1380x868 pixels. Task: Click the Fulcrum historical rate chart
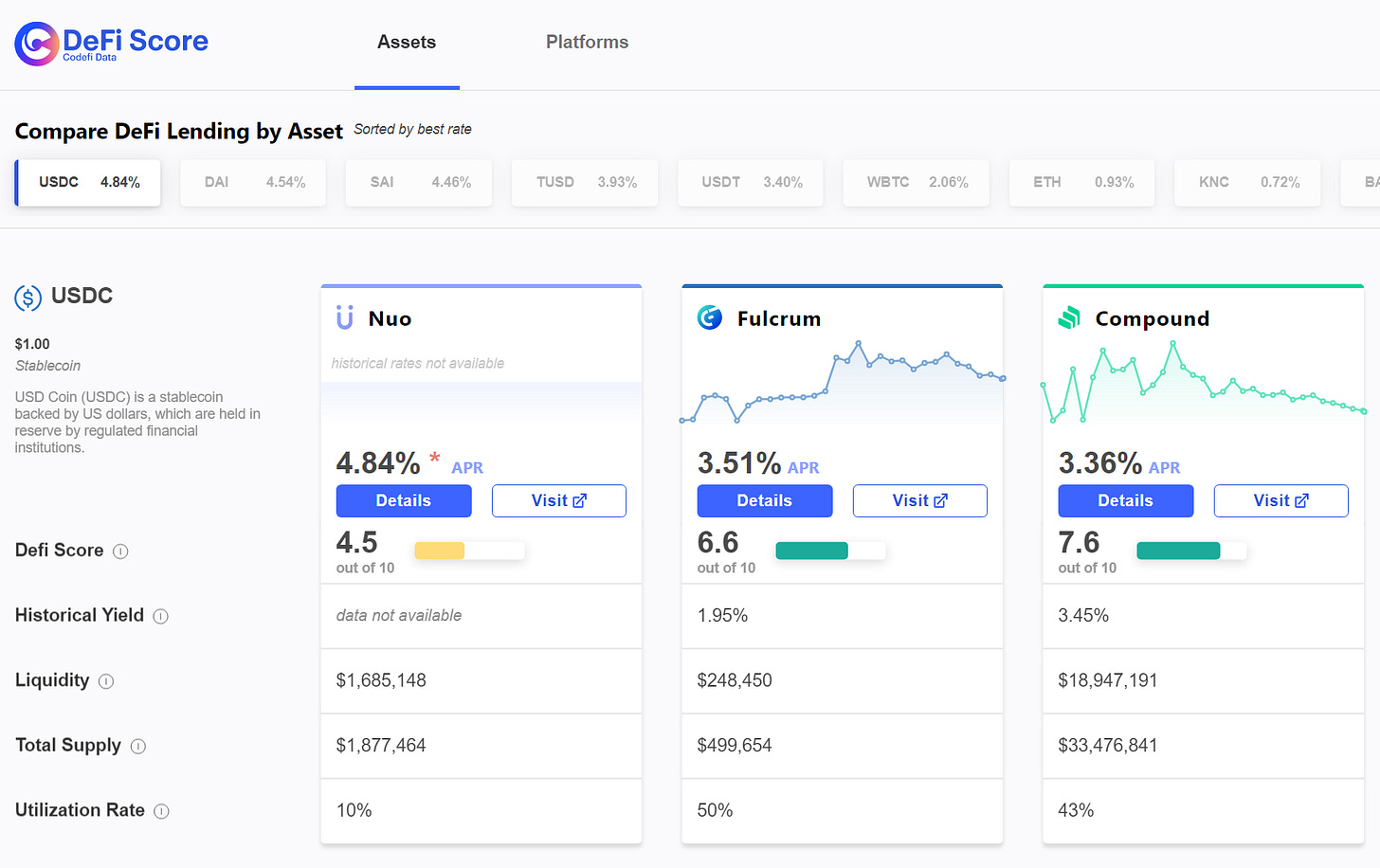pyautogui.click(x=843, y=382)
